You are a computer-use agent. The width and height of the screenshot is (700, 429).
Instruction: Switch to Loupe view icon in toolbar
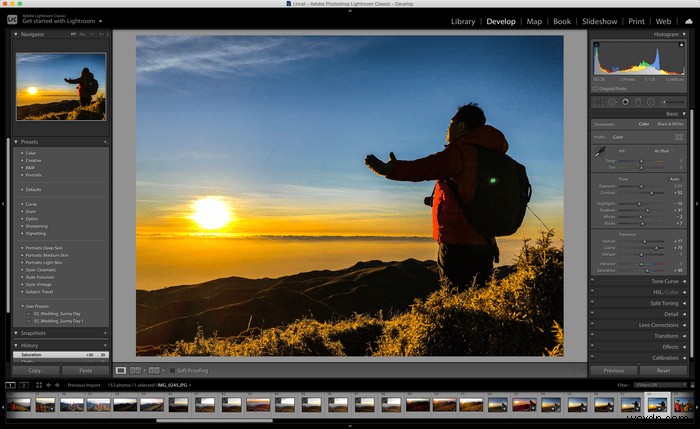click(x=121, y=371)
